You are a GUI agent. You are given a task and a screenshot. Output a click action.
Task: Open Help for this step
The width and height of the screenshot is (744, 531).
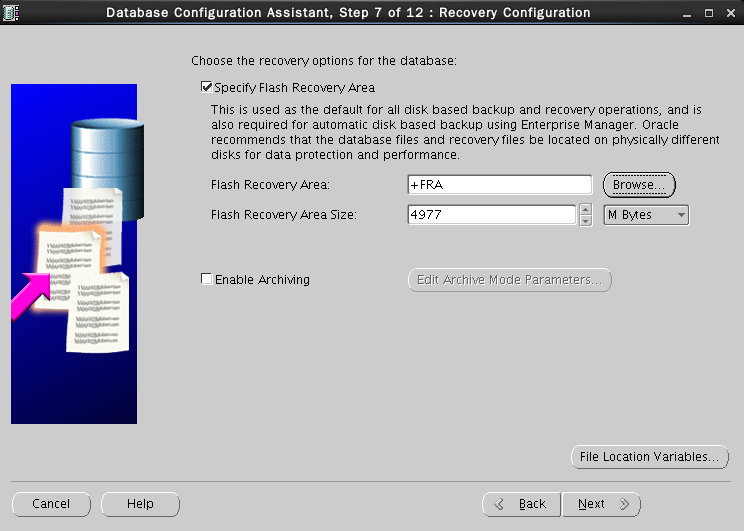140,504
